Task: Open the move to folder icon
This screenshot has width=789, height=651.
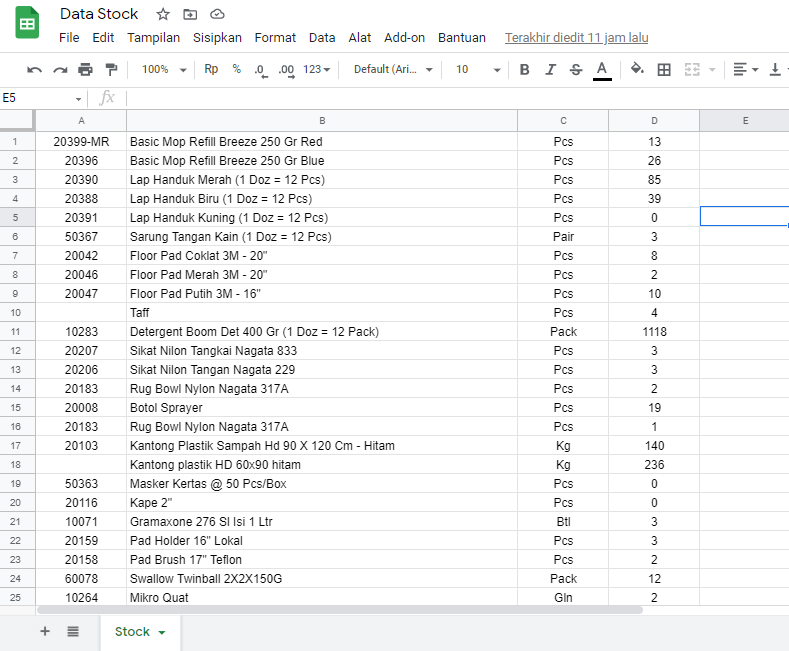Action: coord(190,14)
